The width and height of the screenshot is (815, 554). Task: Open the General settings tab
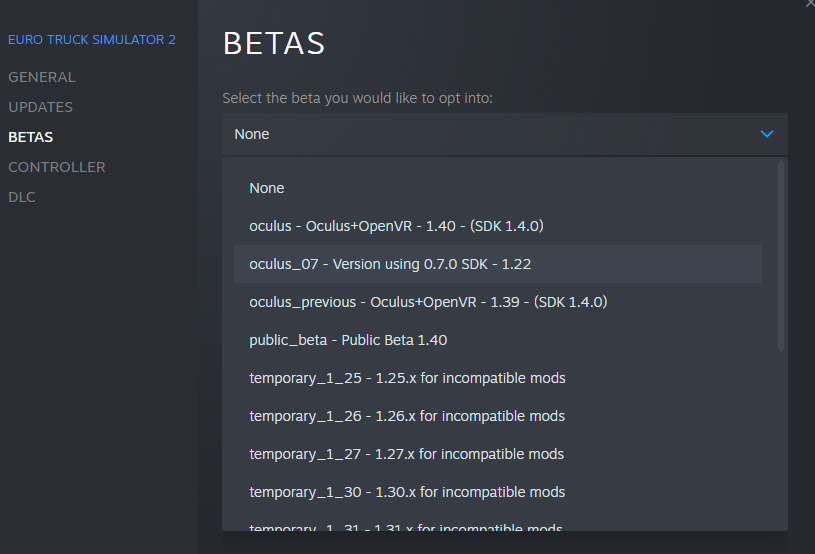42,77
